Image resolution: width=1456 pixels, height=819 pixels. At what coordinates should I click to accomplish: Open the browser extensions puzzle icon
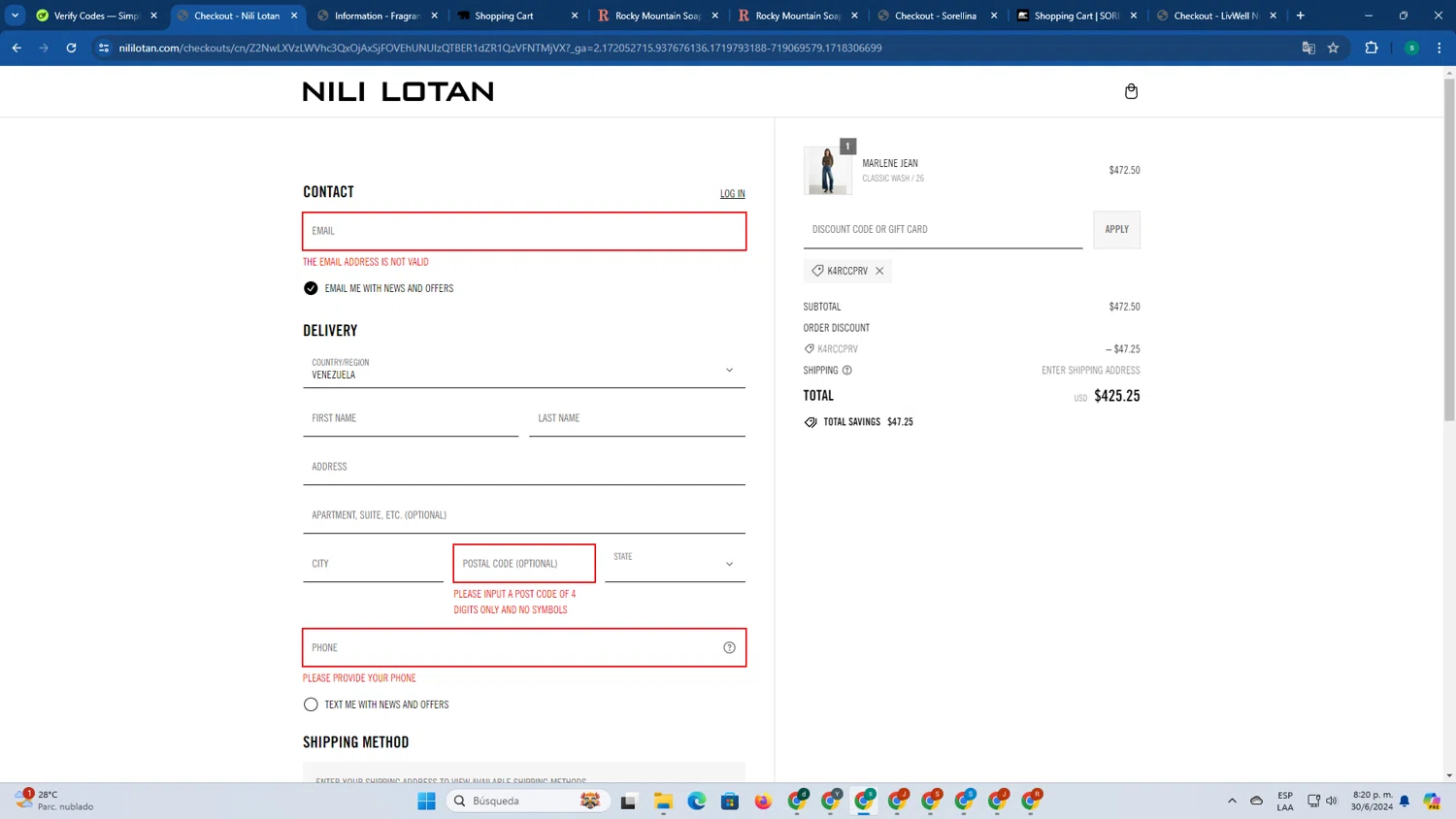(1372, 48)
